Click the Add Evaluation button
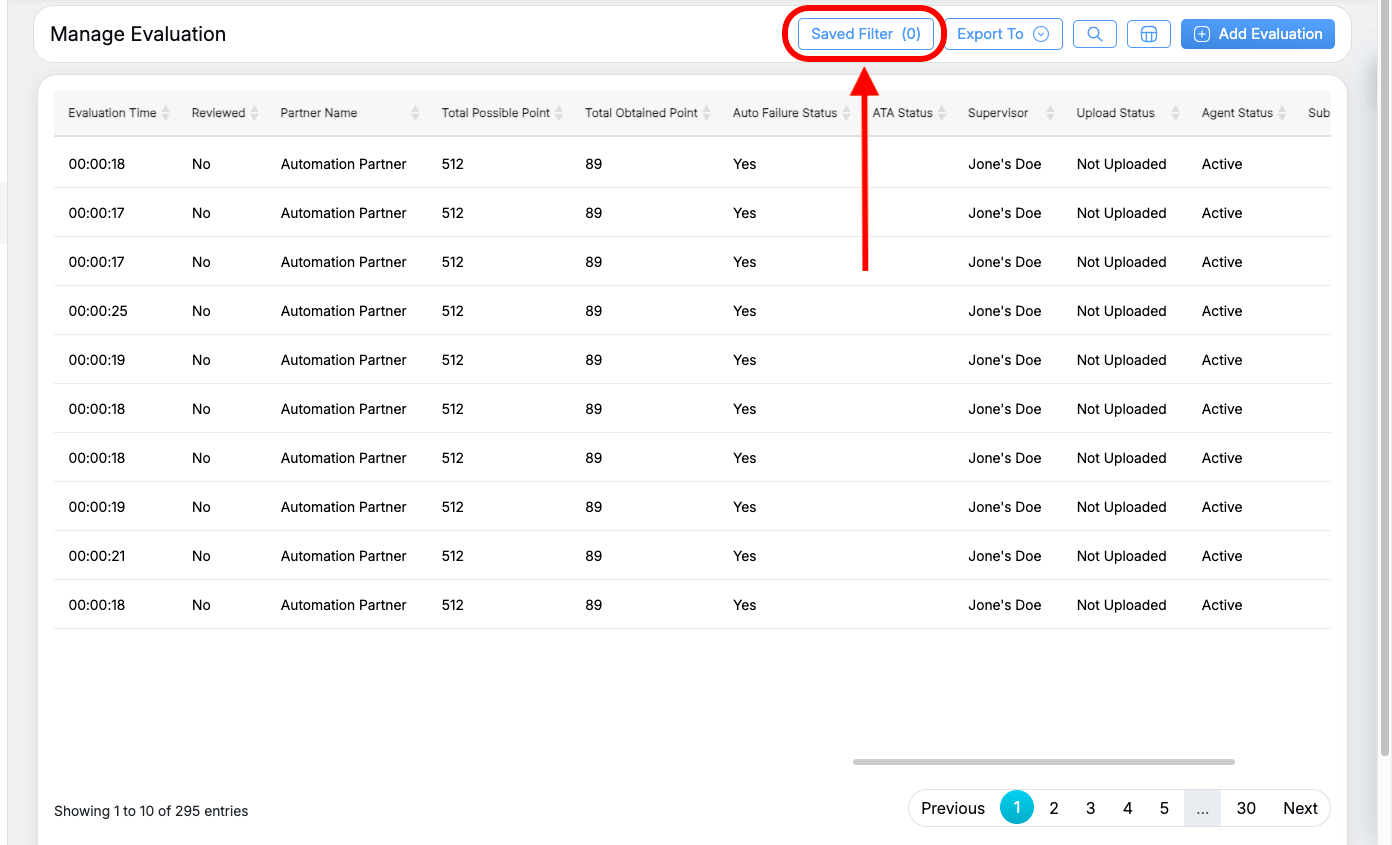The image size is (1392, 845). [x=1257, y=34]
